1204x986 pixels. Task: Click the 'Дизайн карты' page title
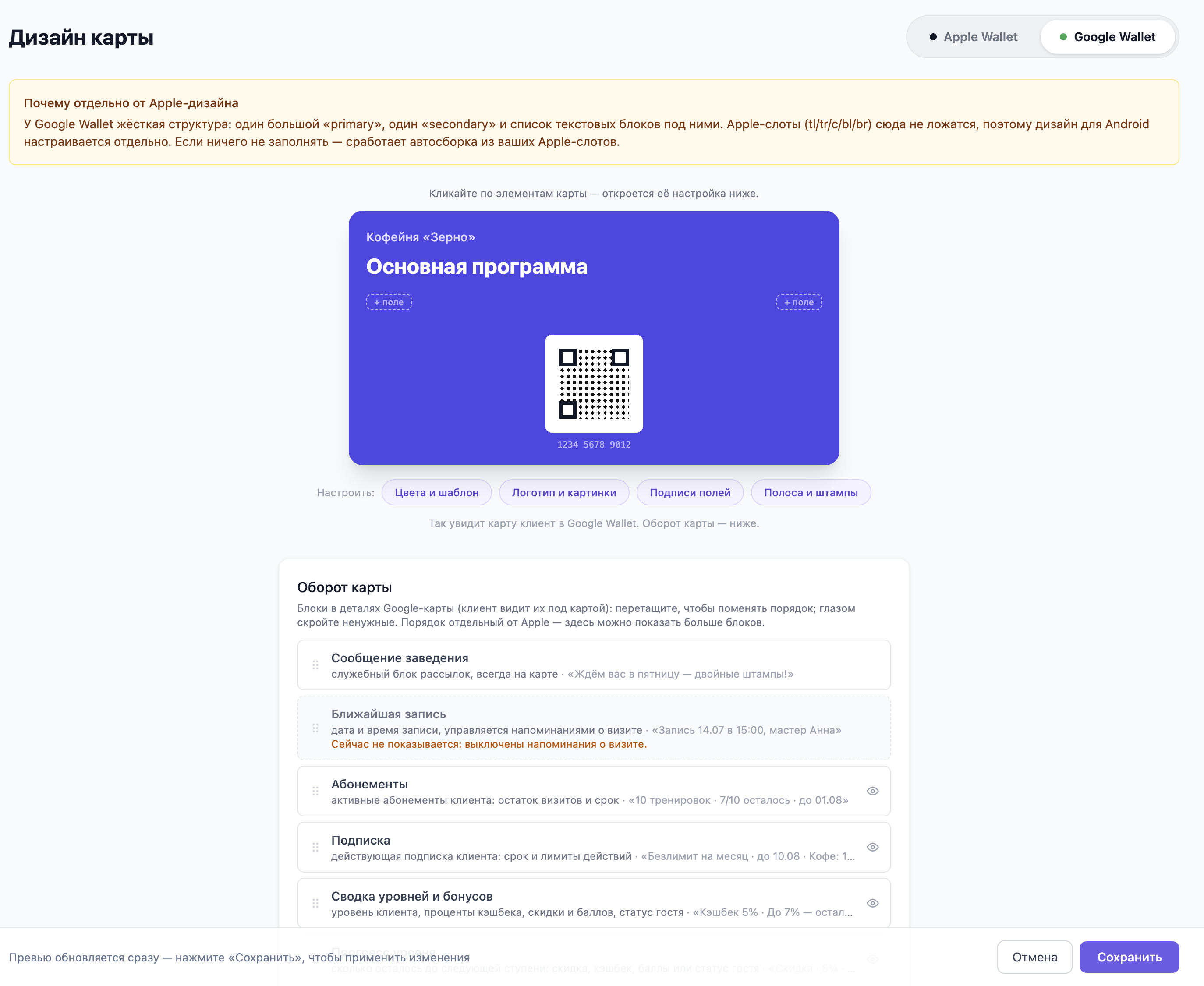point(81,38)
